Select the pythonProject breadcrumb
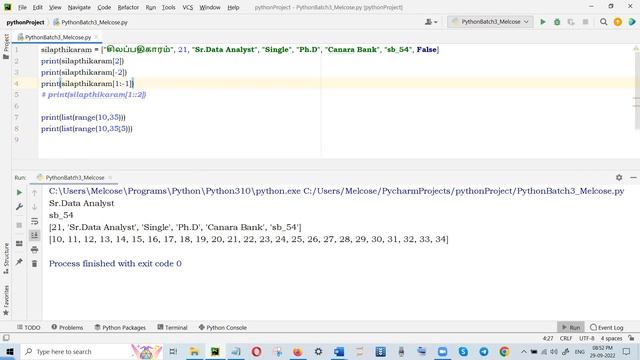The height and width of the screenshot is (360, 640). point(25,22)
